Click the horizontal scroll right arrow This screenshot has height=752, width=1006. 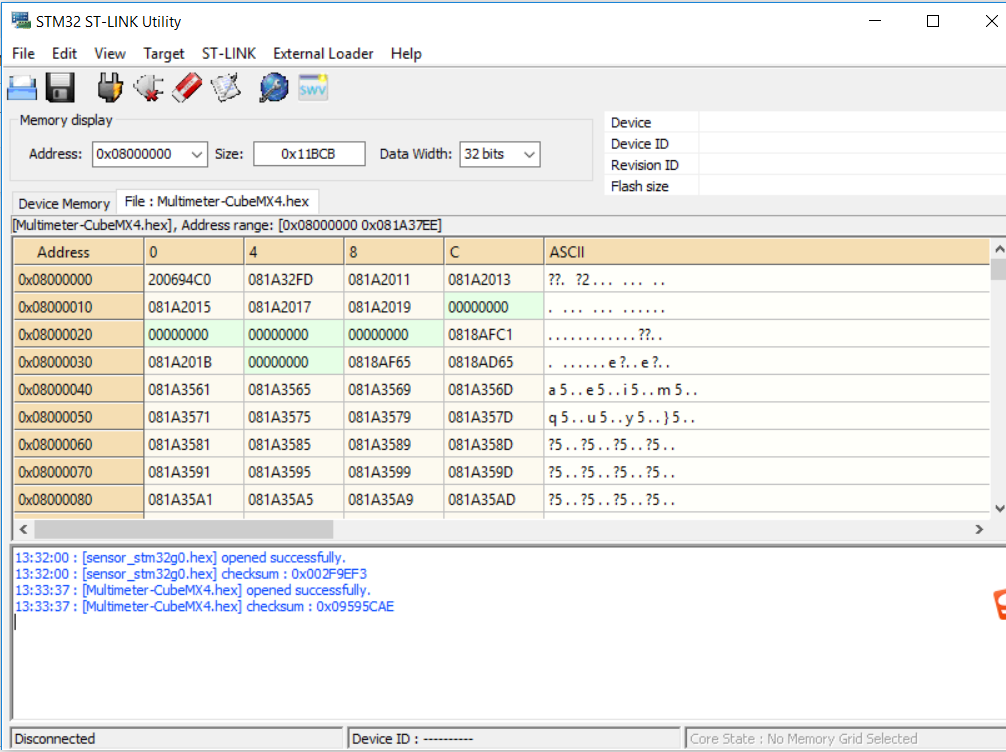[x=979, y=529]
